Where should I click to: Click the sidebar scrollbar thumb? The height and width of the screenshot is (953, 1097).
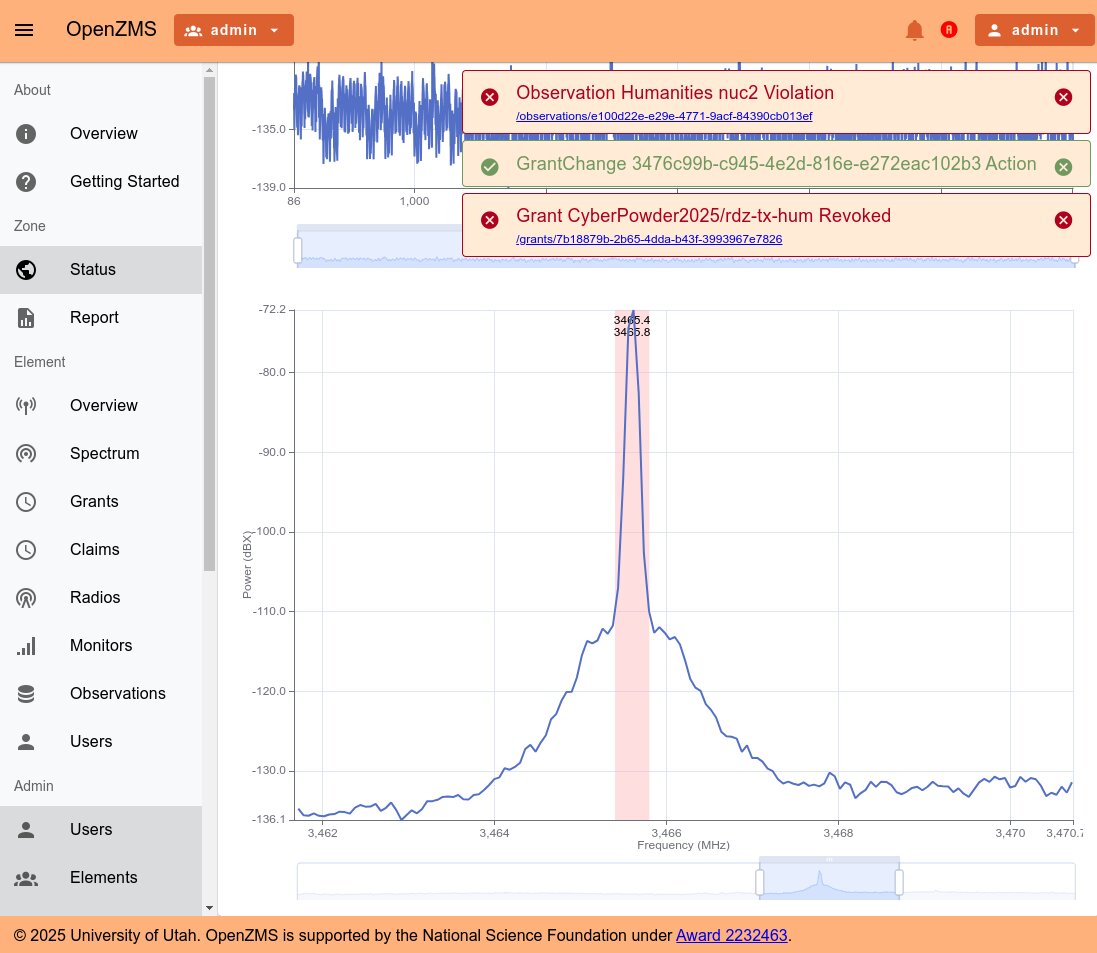[209, 324]
